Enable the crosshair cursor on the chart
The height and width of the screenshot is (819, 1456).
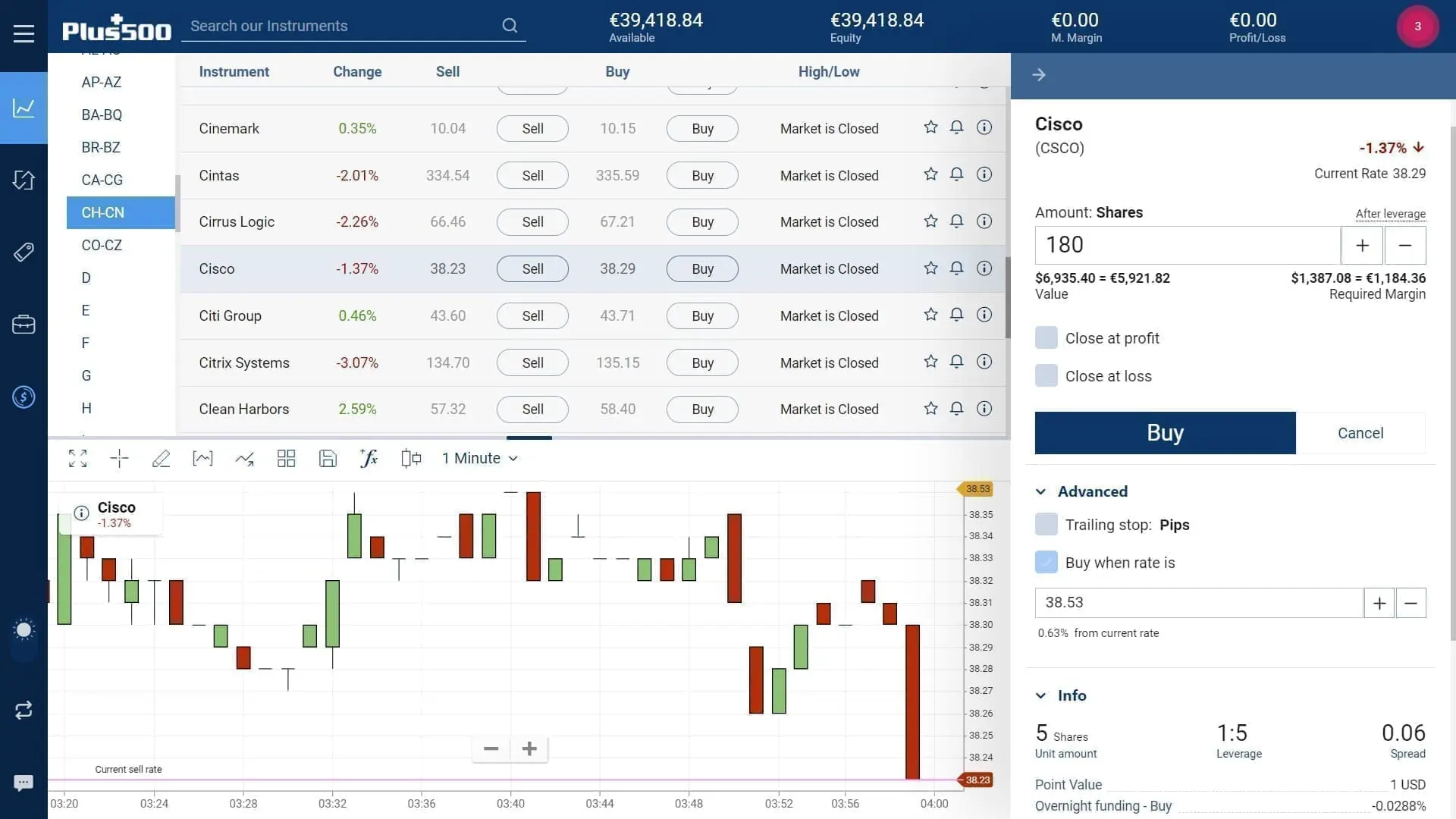pos(119,458)
